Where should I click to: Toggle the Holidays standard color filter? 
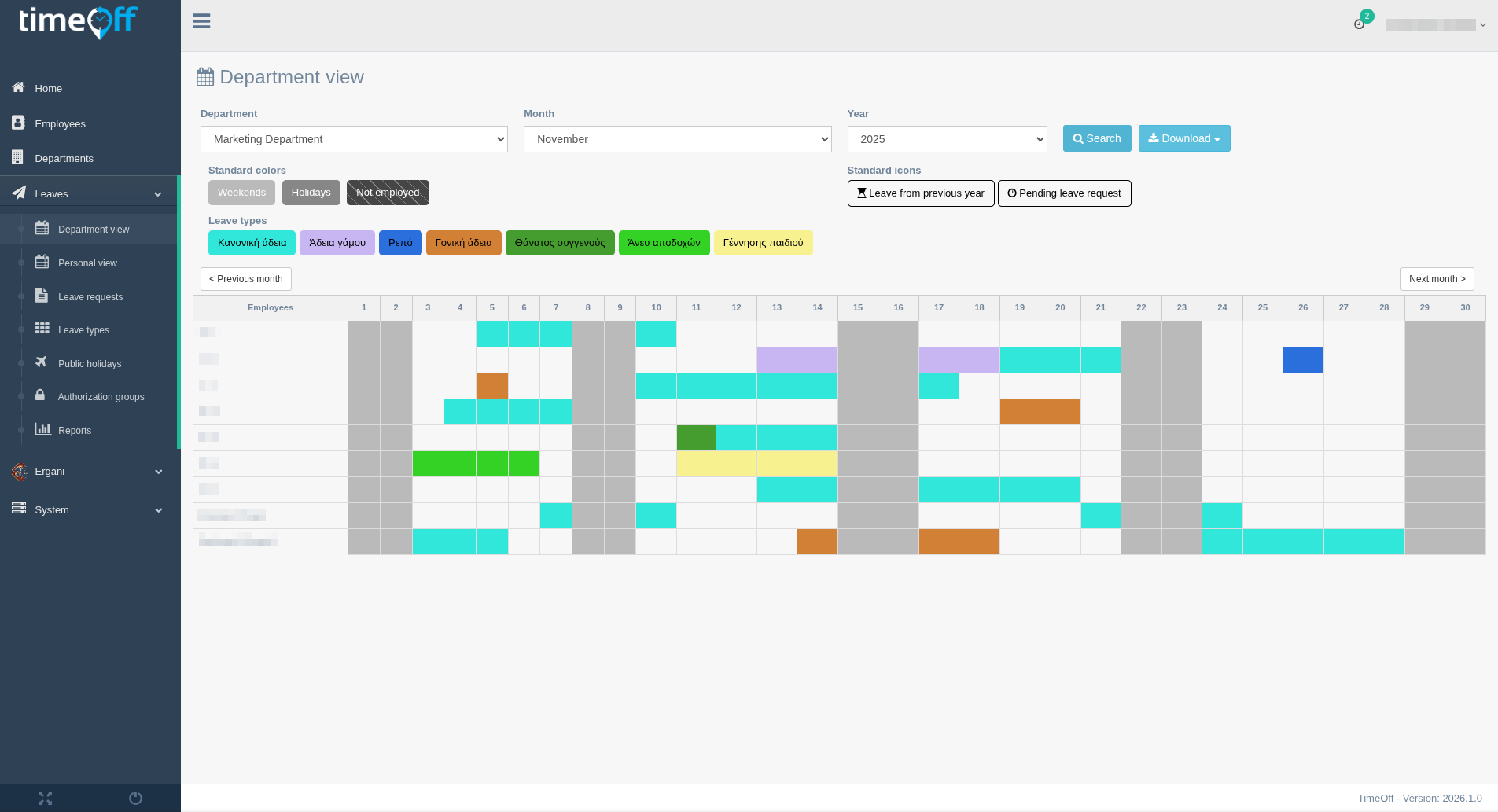[311, 192]
